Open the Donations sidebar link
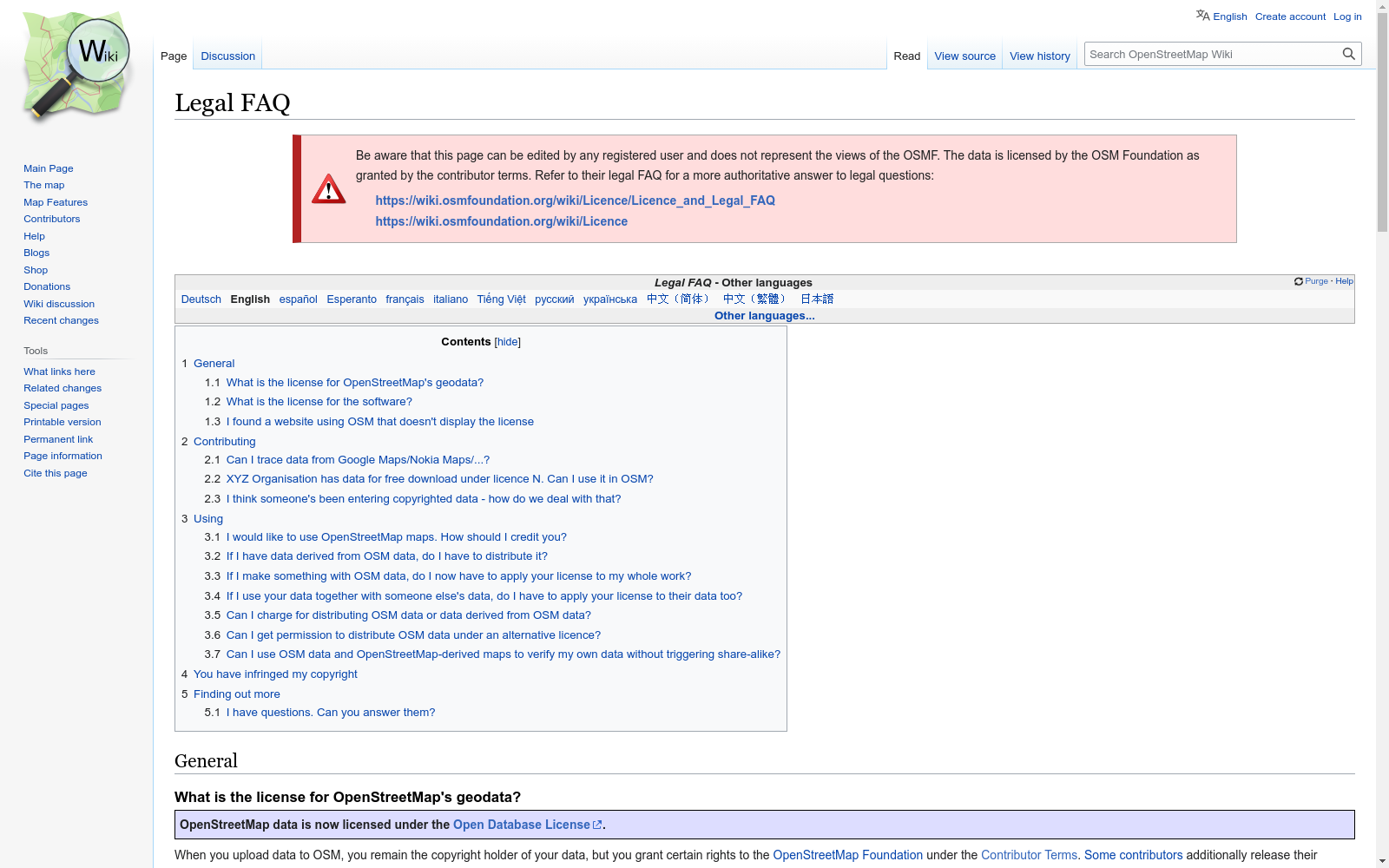Viewport: 1389px width, 868px height. pos(47,286)
